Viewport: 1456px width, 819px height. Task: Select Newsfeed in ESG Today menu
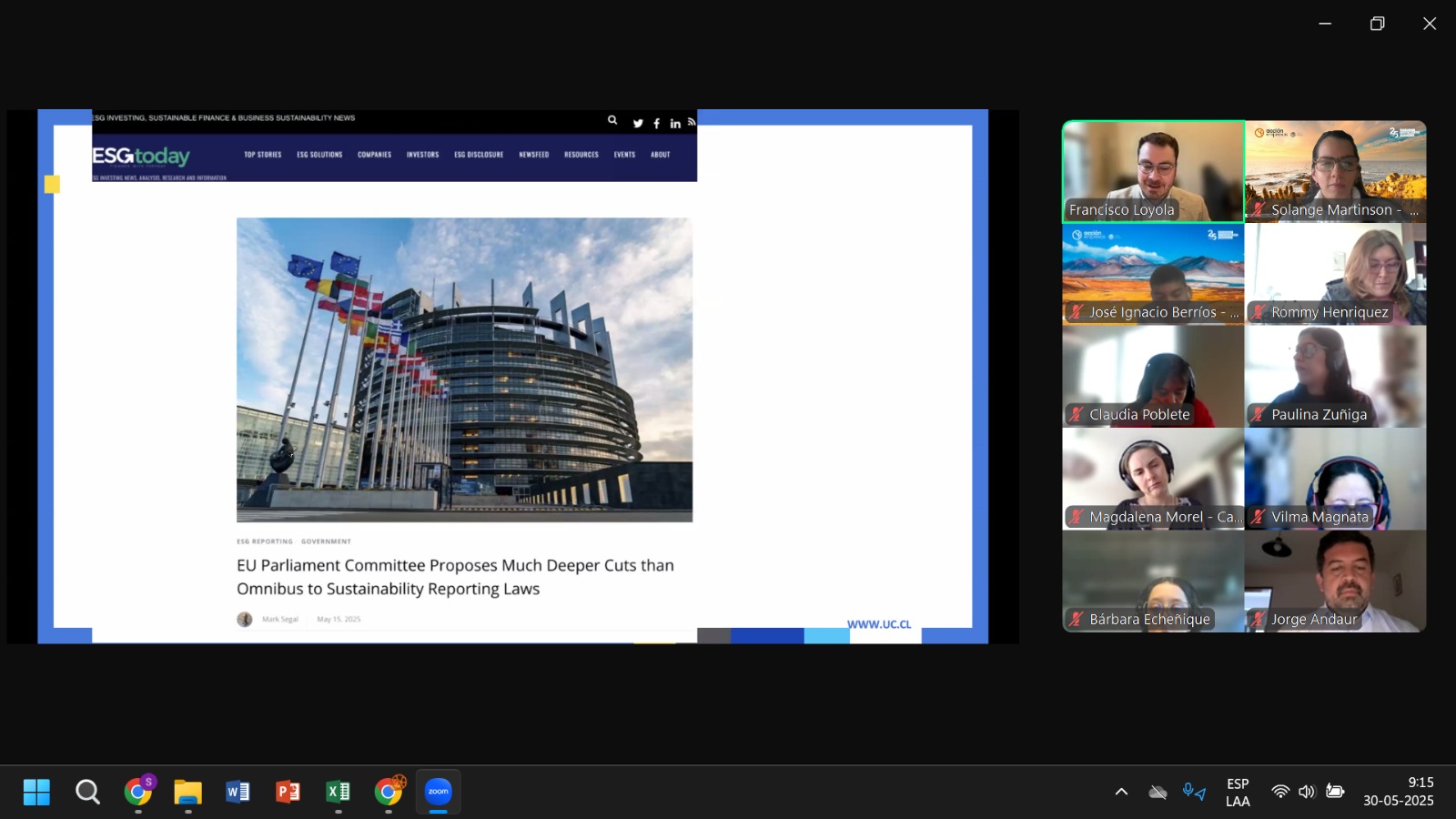point(533,155)
